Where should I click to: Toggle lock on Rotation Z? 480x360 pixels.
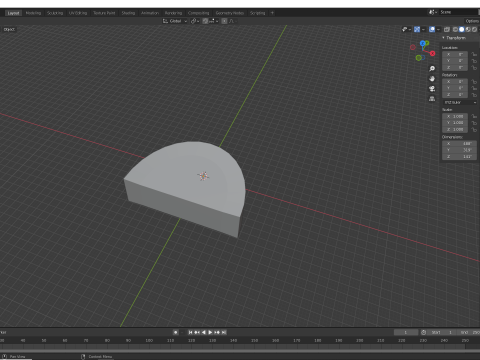point(474,95)
